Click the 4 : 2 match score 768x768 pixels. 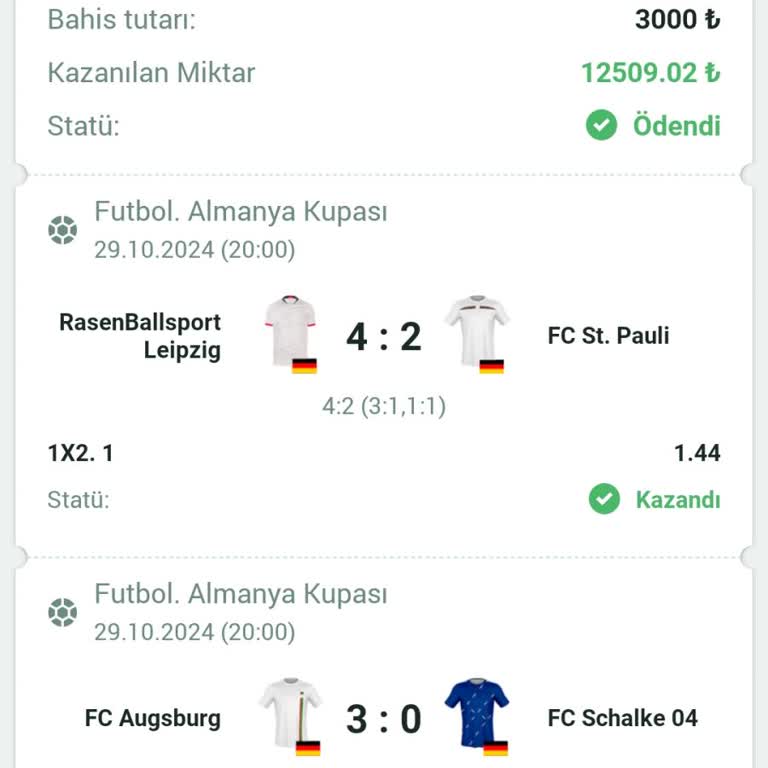pos(384,337)
